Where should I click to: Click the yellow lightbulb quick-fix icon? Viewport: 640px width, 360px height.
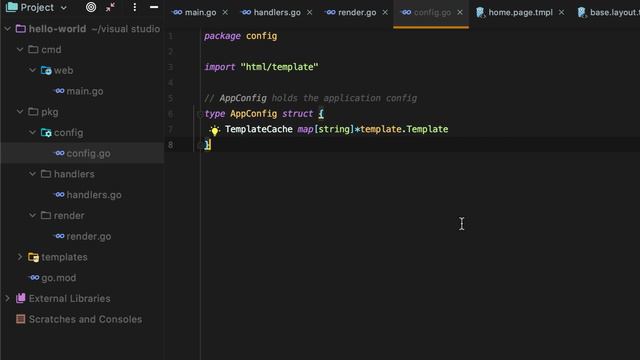(214, 130)
